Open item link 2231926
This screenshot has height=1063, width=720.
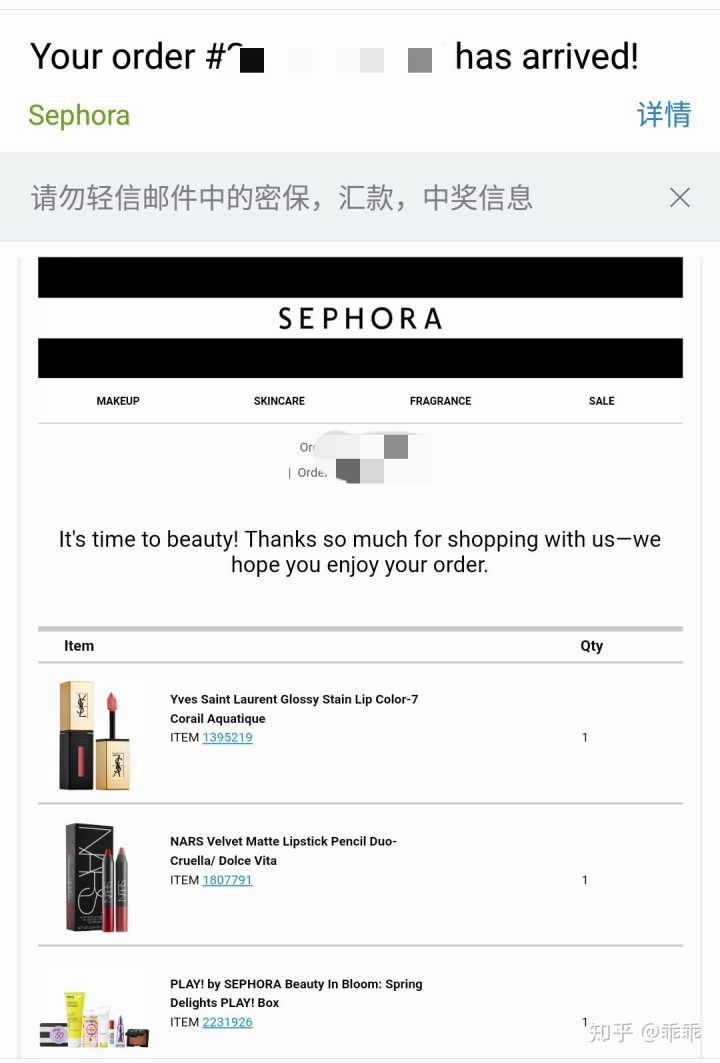227,1022
